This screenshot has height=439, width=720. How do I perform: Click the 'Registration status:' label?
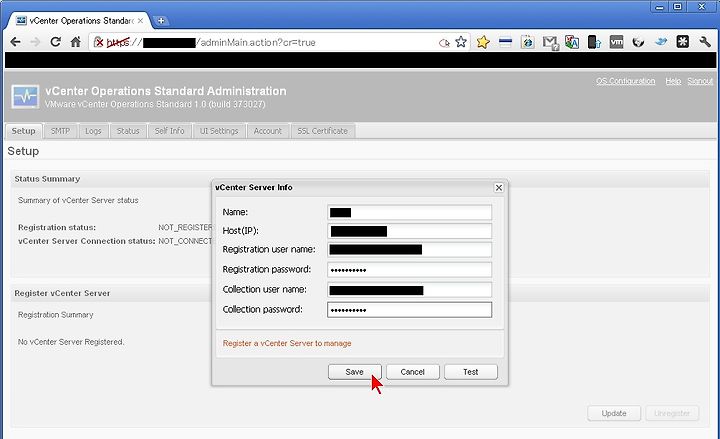coord(57,227)
